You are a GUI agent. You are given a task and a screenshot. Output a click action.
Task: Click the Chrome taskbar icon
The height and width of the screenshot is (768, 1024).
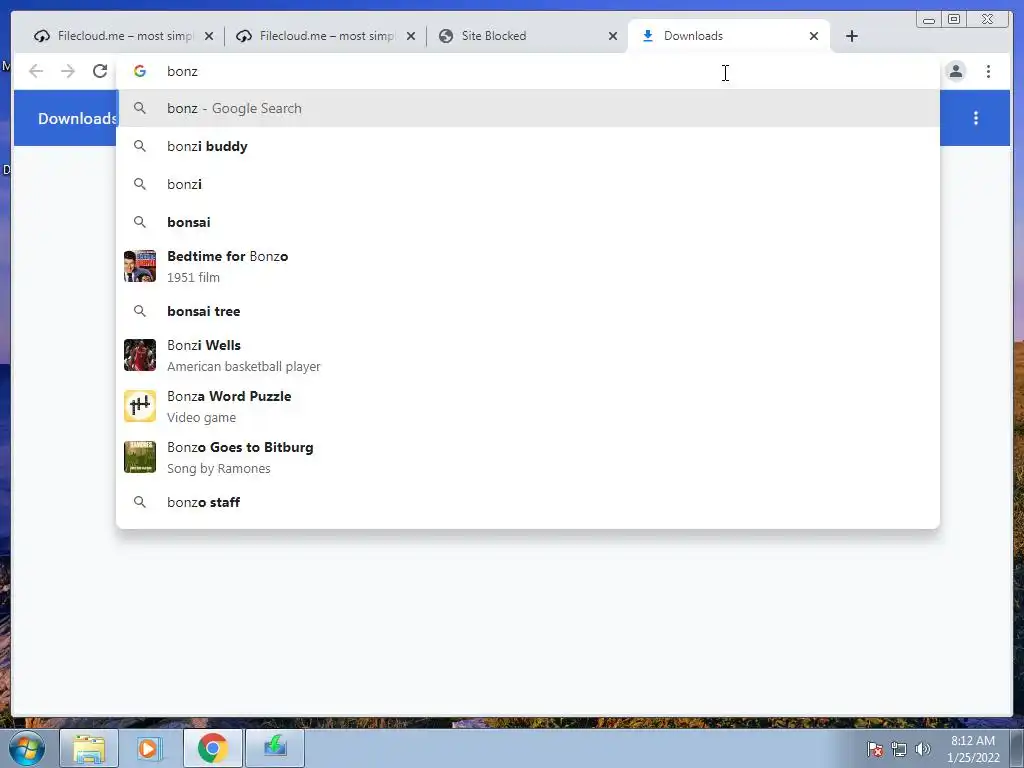pos(212,748)
